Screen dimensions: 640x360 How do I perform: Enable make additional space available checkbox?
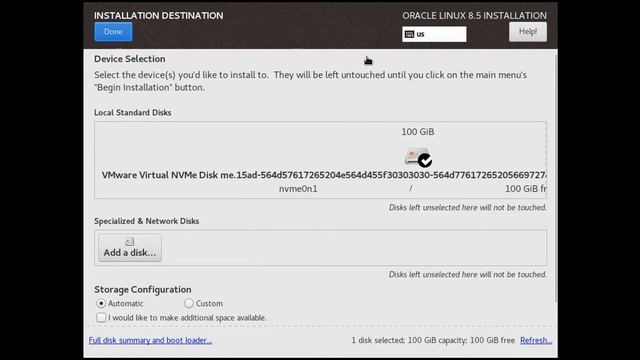click(101, 318)
